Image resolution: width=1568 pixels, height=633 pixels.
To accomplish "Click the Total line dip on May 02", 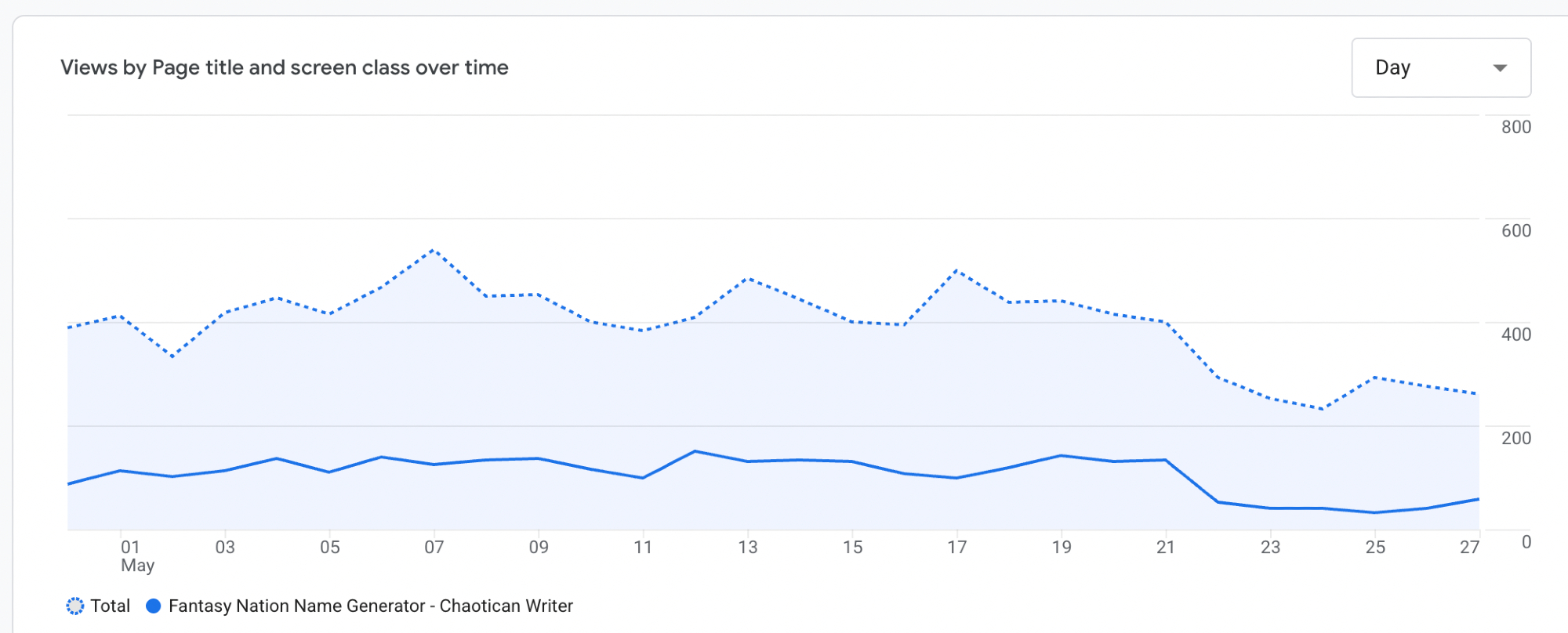I will click(x=172, y=356).
